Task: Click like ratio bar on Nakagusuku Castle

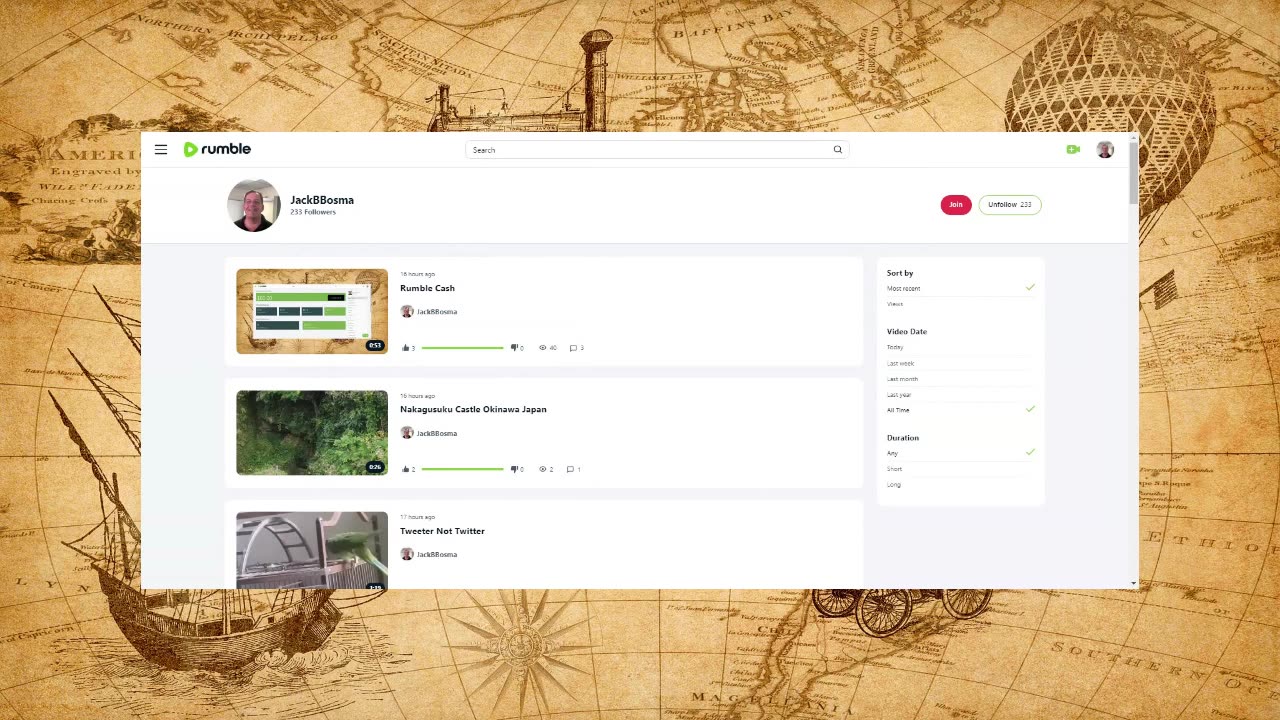Action: (462, 469)
